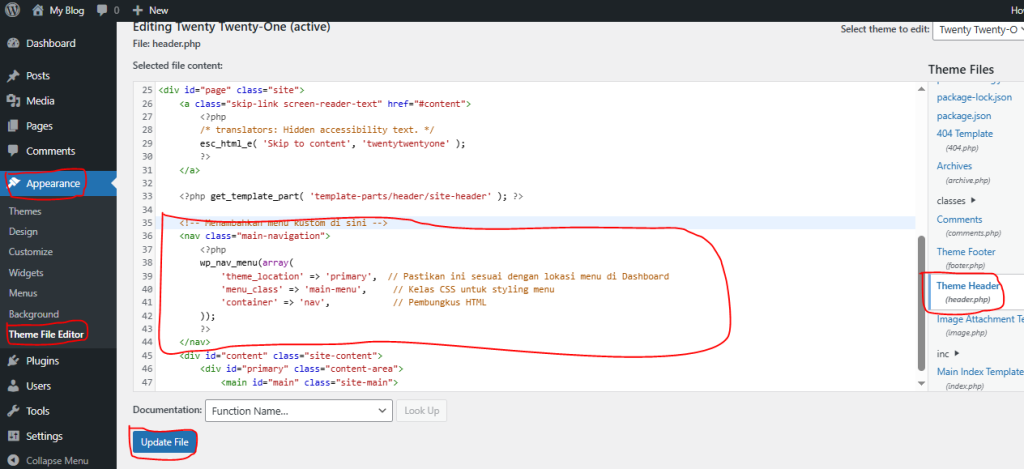Click the Collapse Menu arrow icon
The height and width of the screenshot is (469, 1024).
pyautogui.click(x=13, y=461)
